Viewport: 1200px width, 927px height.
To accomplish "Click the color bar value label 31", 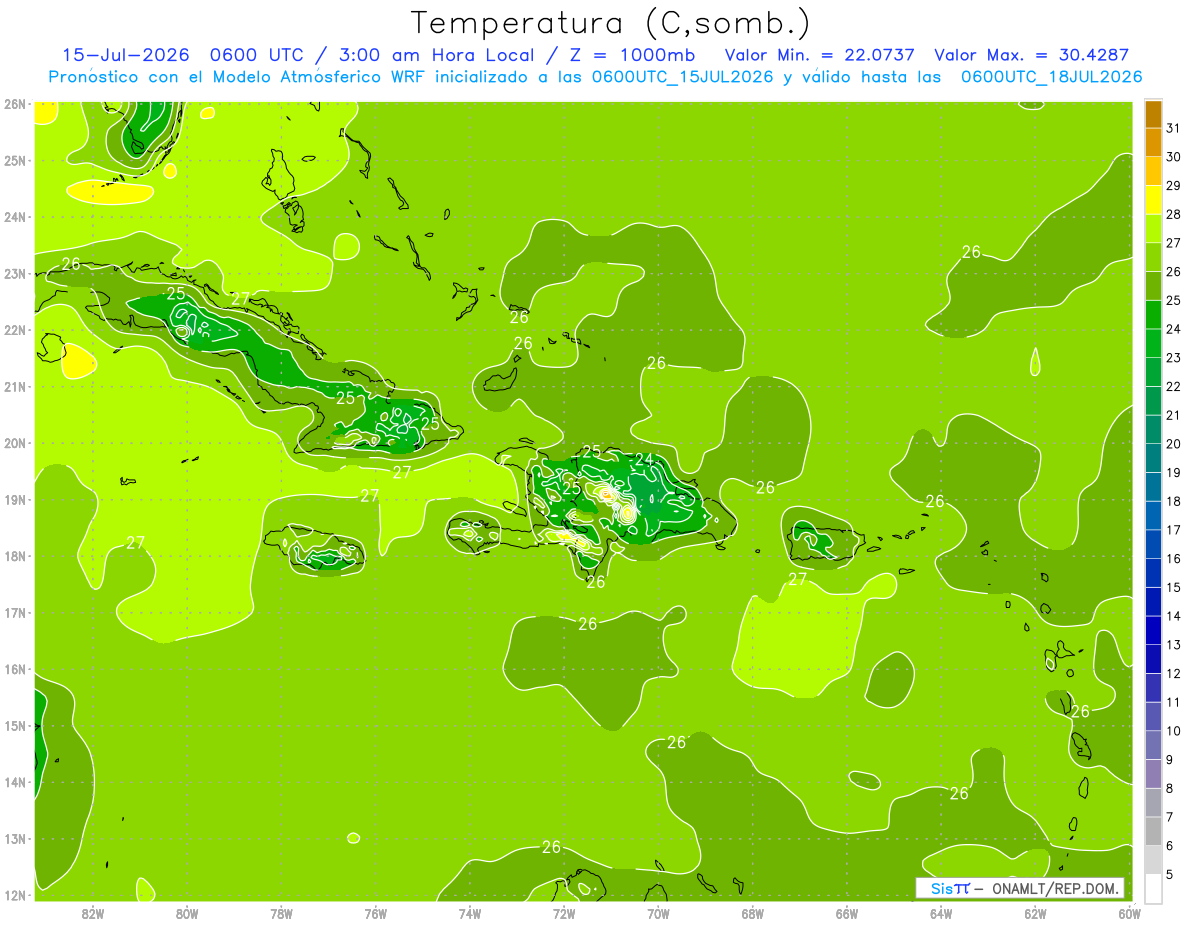I will [1173, 127].
